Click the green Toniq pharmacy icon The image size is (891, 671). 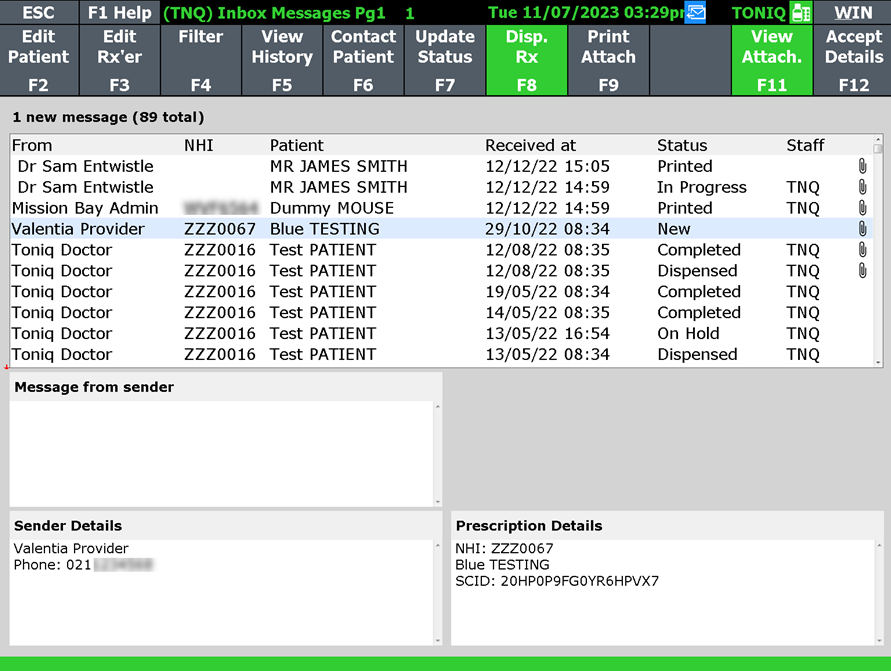click(800, 13)
